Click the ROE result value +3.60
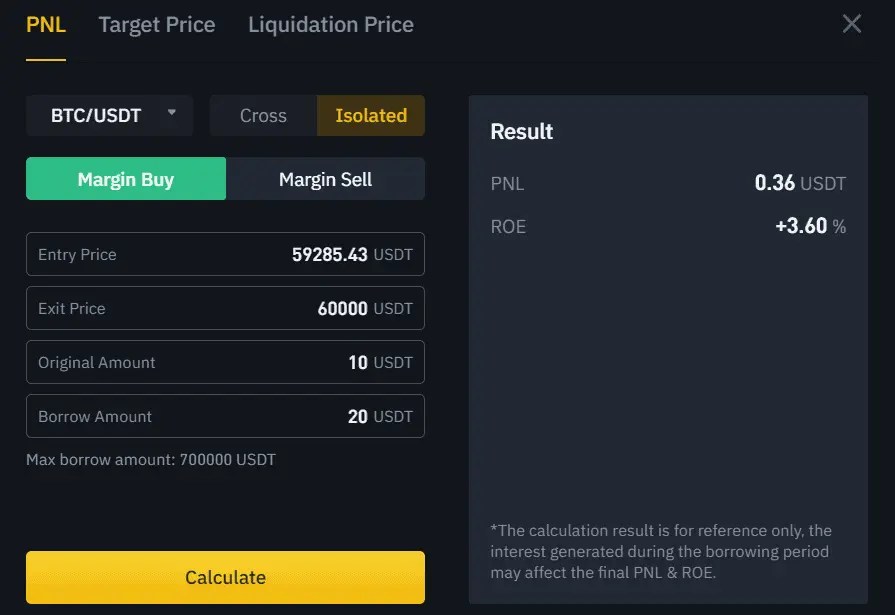Image resolution: width=895 pixels, height=615 pixels. (x=801, y=227)
